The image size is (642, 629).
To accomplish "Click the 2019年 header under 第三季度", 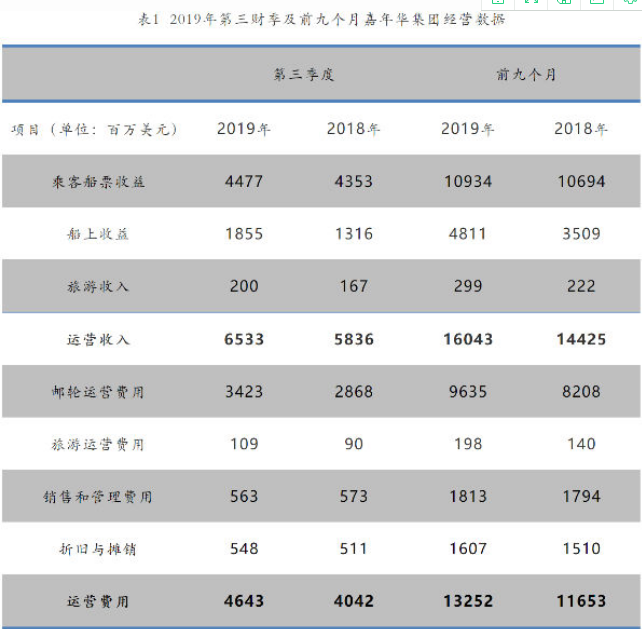I will click(244, 129).
